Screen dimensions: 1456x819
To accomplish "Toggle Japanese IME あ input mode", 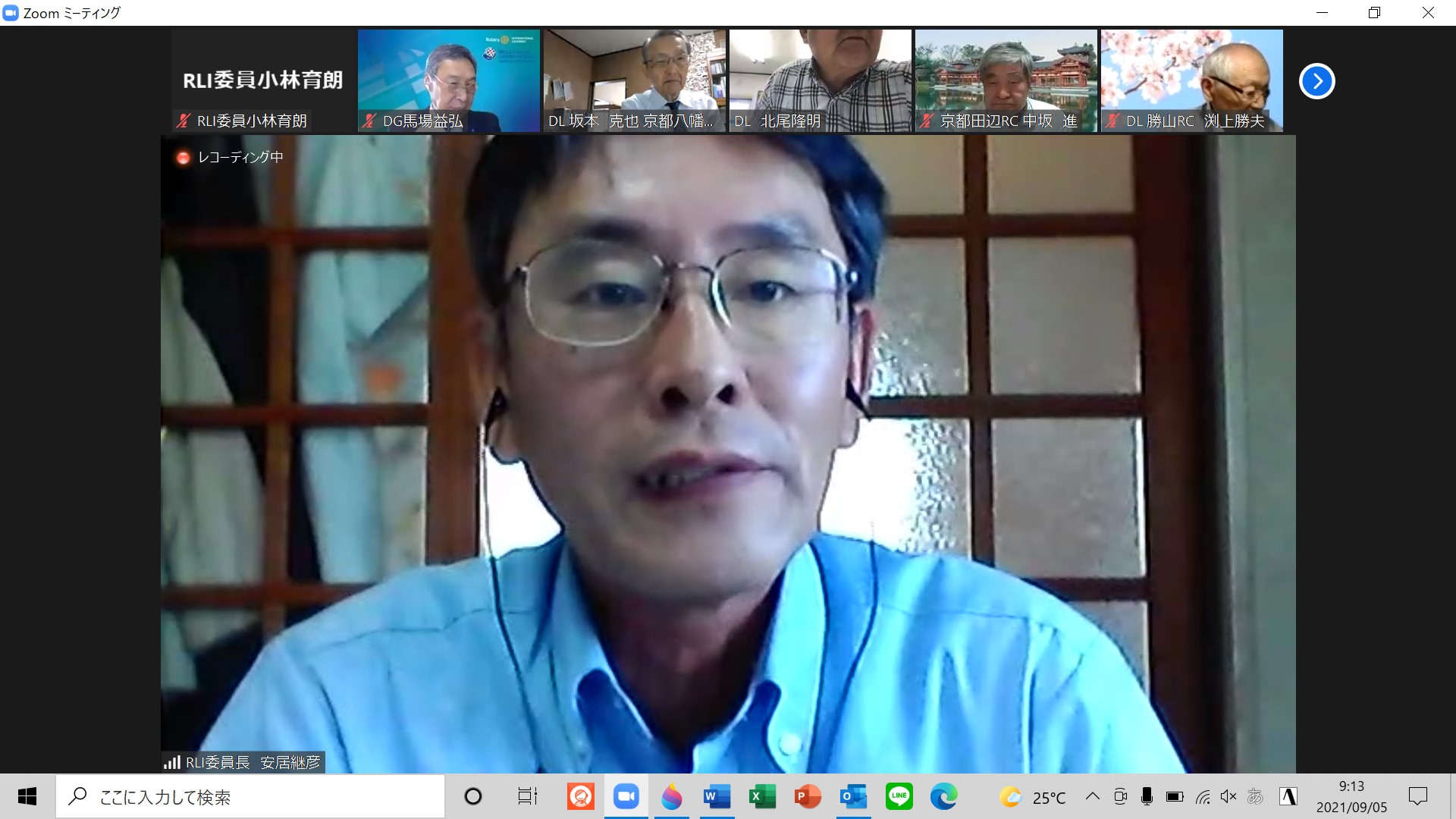I will pyautogui.click(x=1255, y=796).
